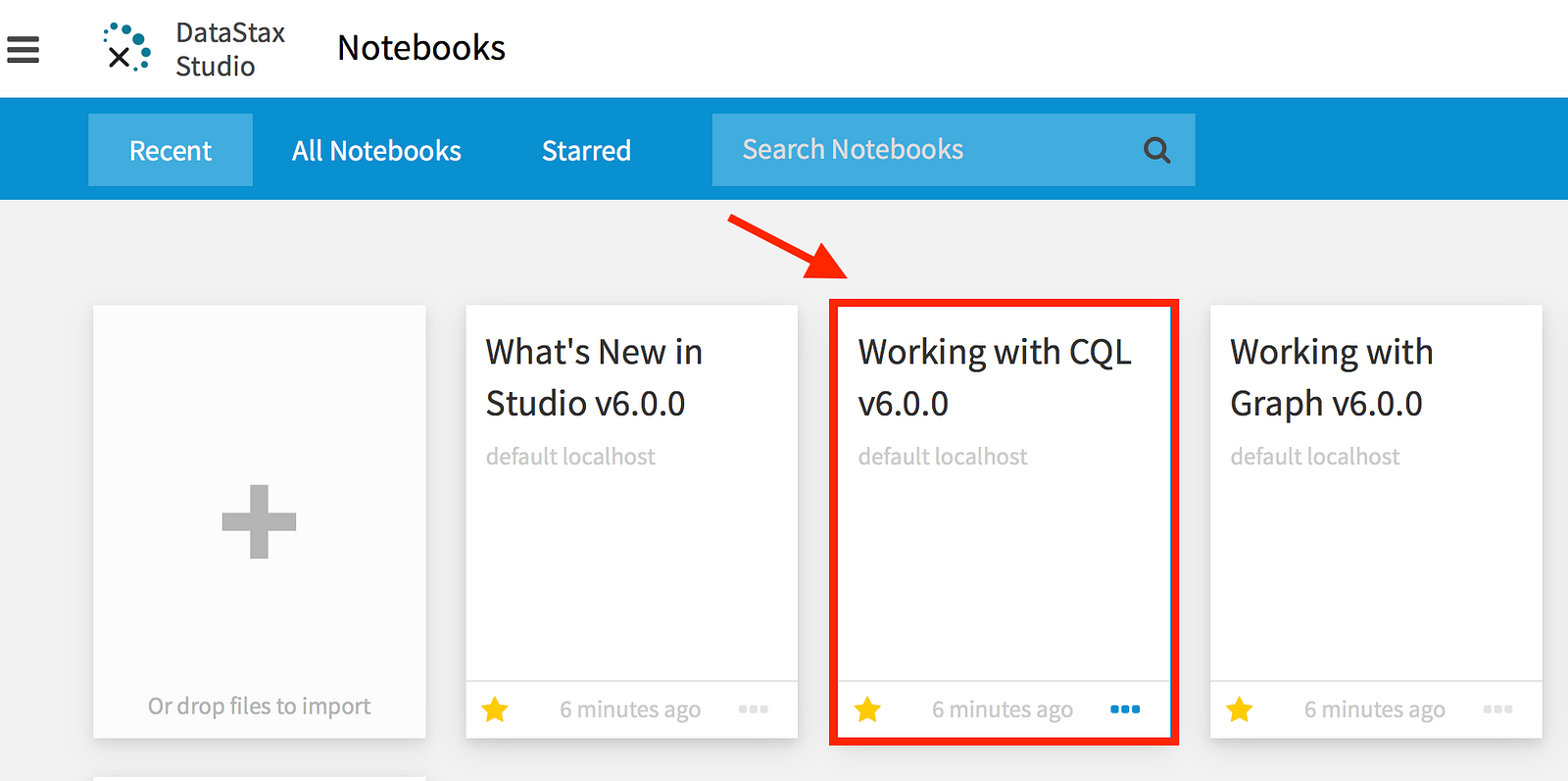Switch to the Starred tab
This screenshot has width=1568, height=781.
tap(586, 151)
